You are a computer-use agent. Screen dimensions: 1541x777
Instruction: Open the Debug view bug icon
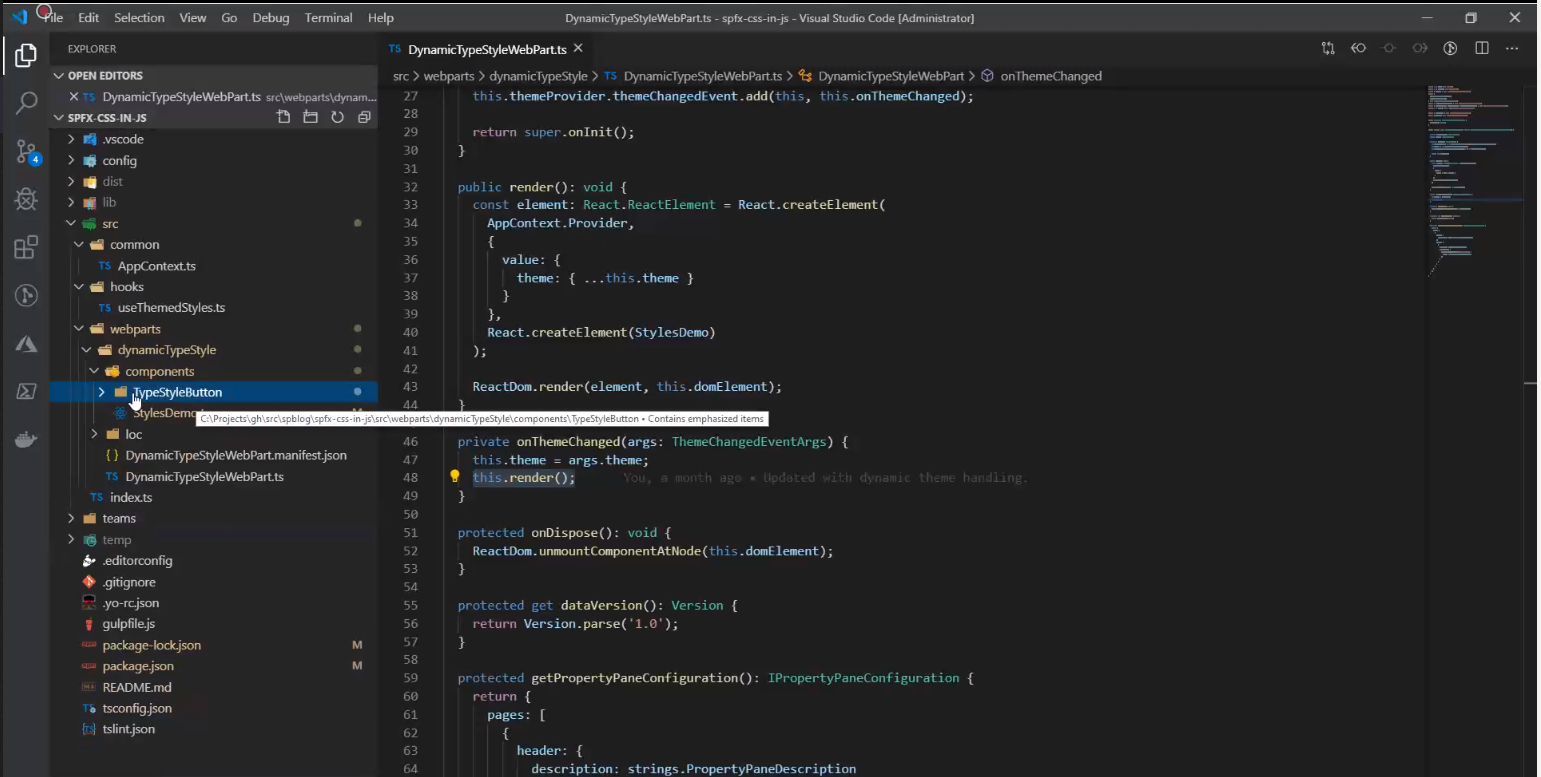(x=27, y=199)
